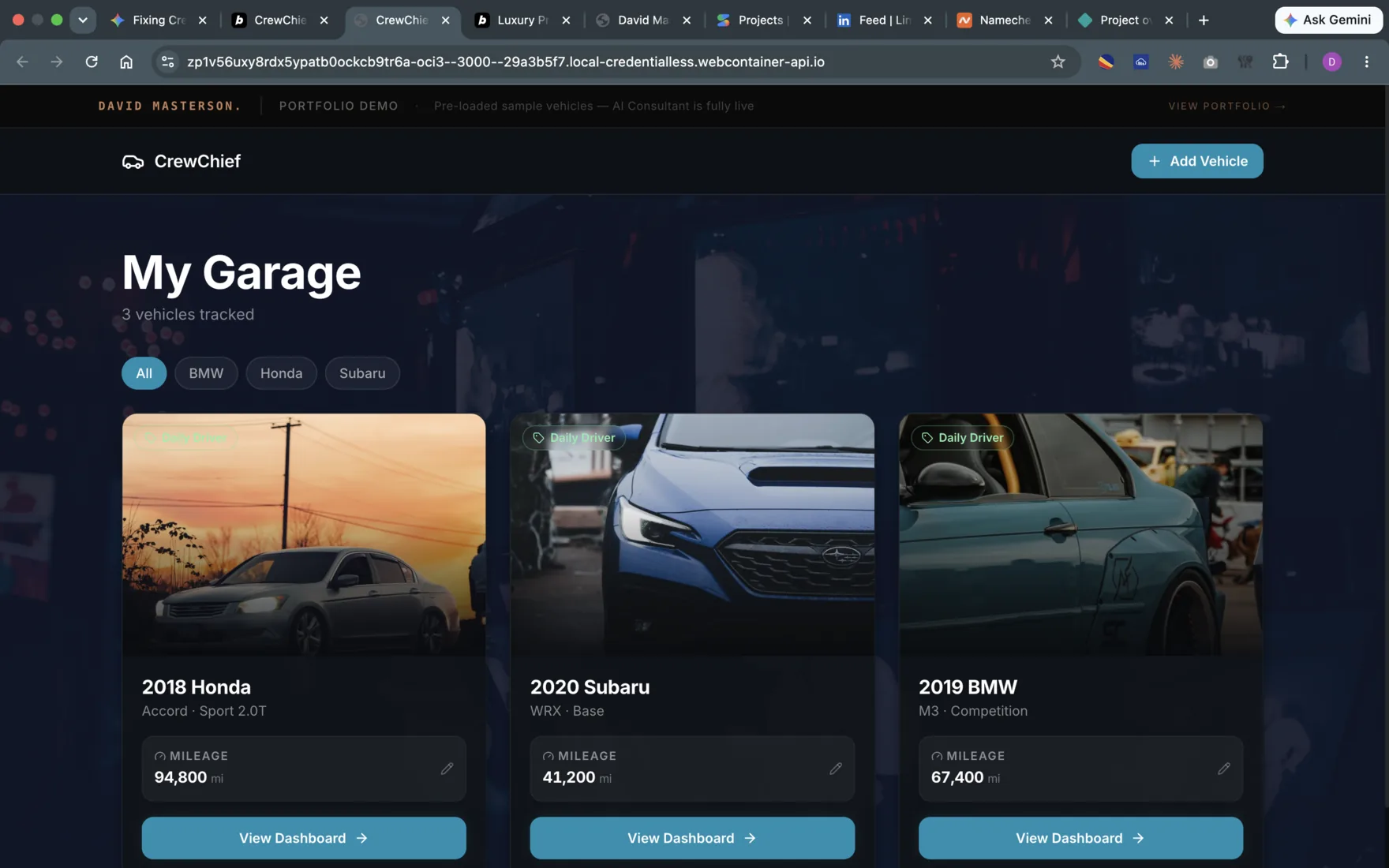Click the 94,800 mileage value
Screen dimensions: 1389x868
pos(181,777)
